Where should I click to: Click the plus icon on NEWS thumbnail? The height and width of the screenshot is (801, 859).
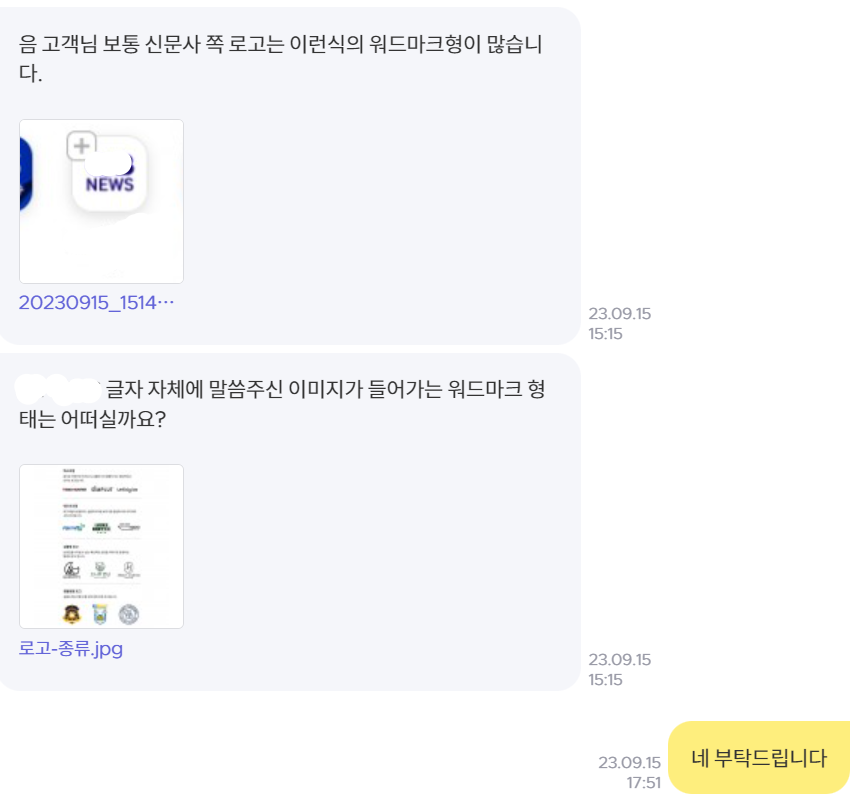81,146
